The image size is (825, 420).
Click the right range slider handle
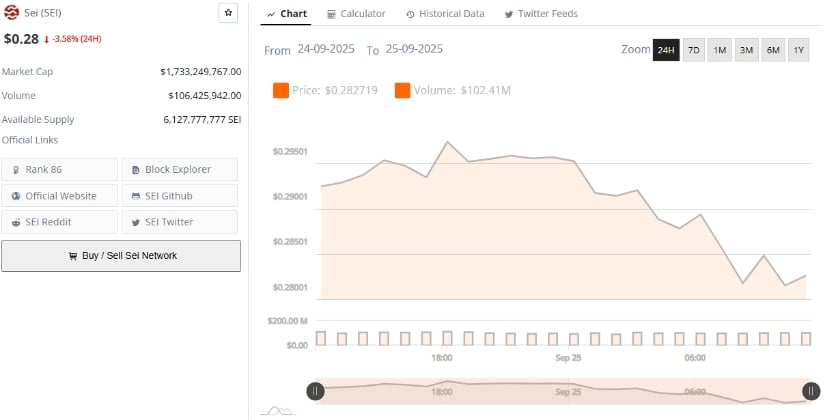810,392
